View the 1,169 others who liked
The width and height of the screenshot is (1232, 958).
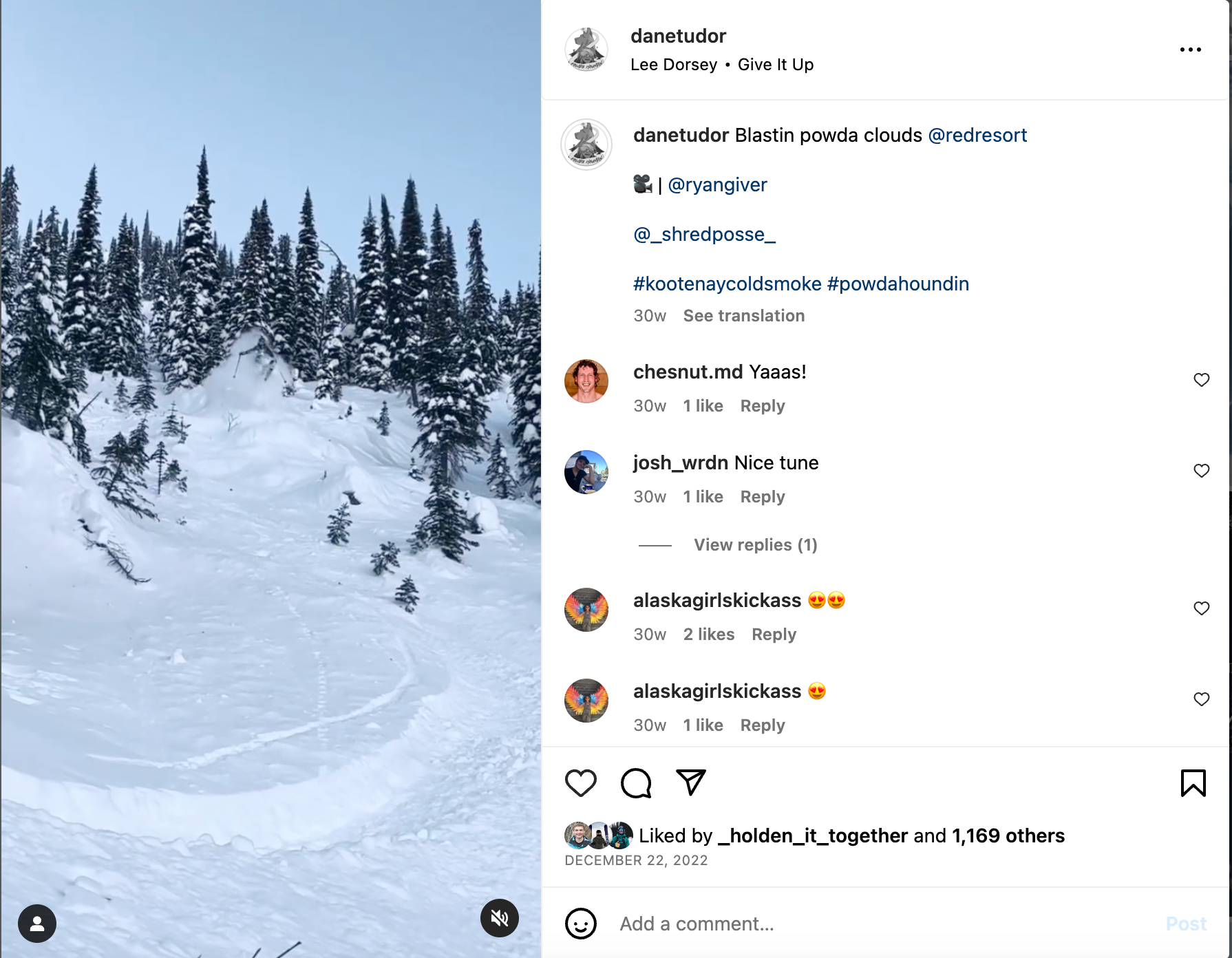pos(1008,835)
